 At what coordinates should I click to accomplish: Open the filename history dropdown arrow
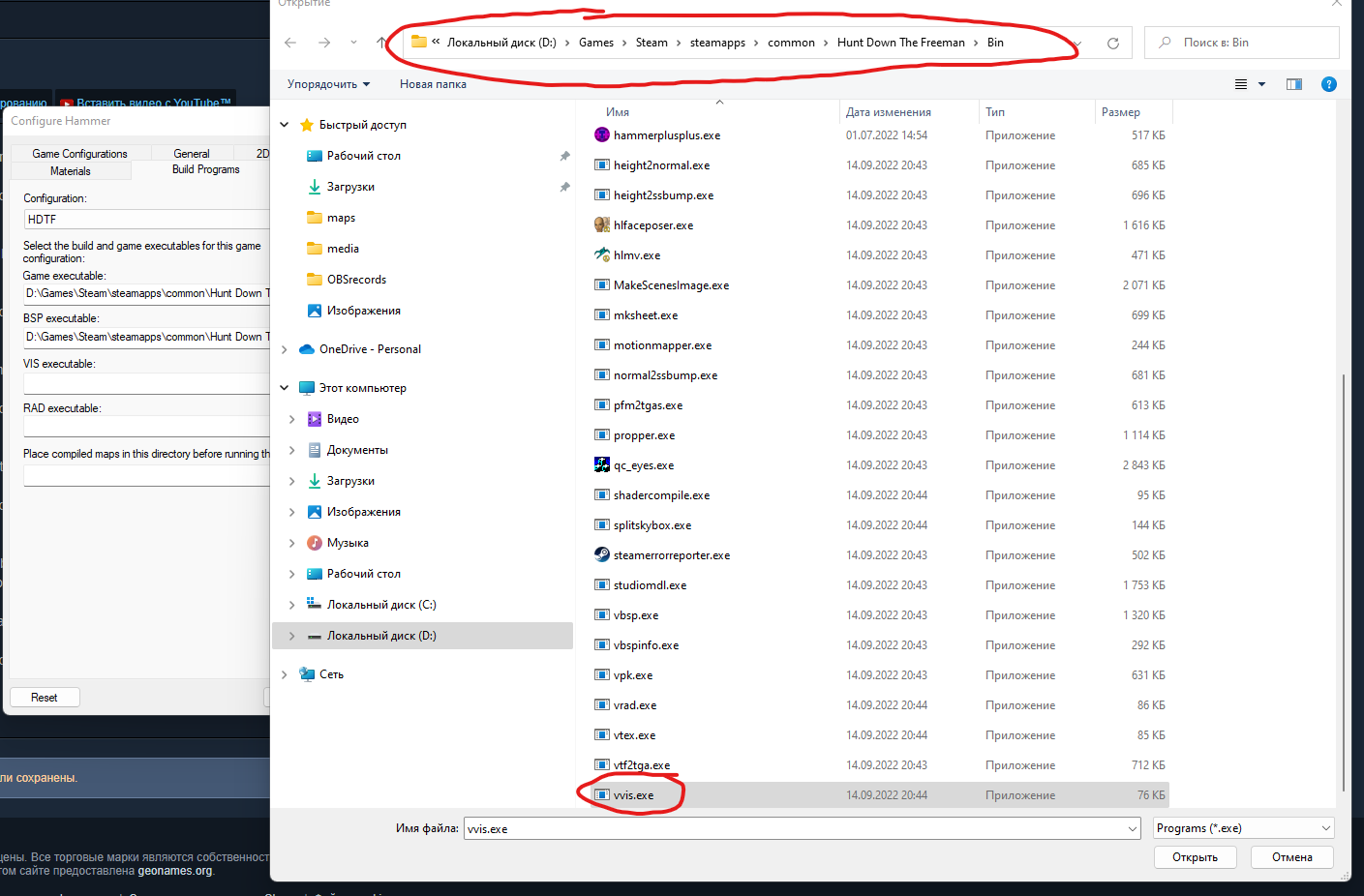pos(1133,828)
